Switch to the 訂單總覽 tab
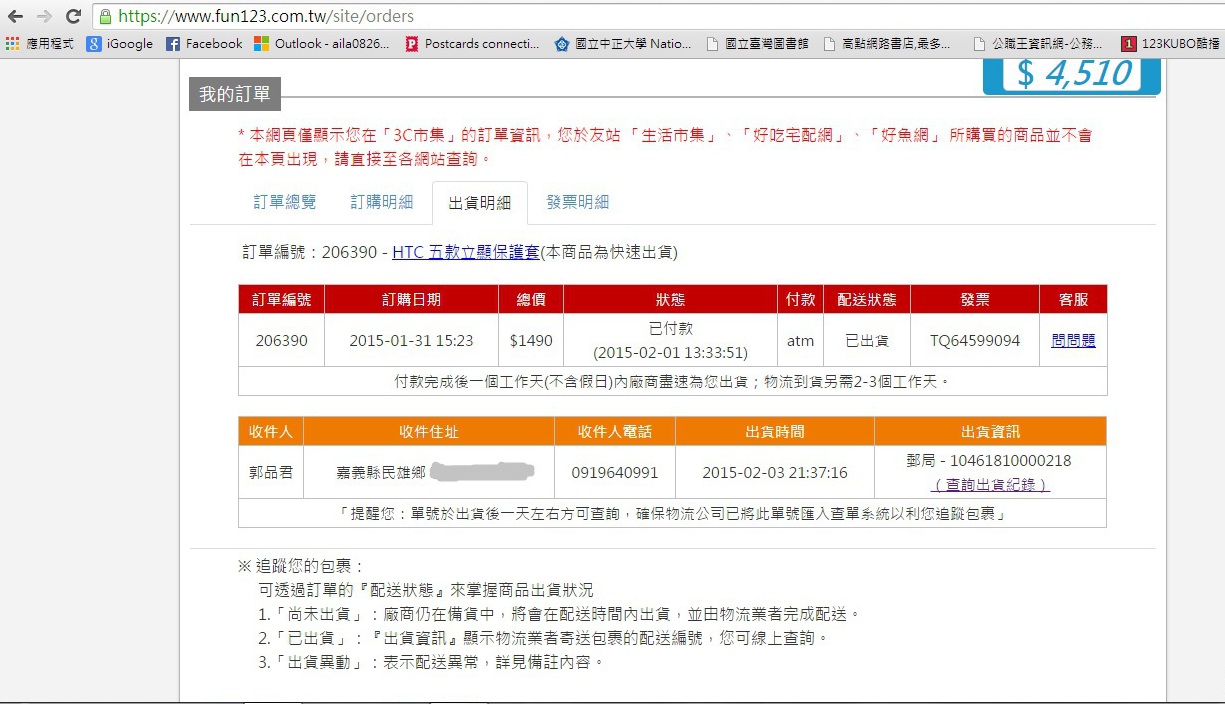Viewport: 1225px width, 704px height. pyautogui.click(x=285, y=202)
